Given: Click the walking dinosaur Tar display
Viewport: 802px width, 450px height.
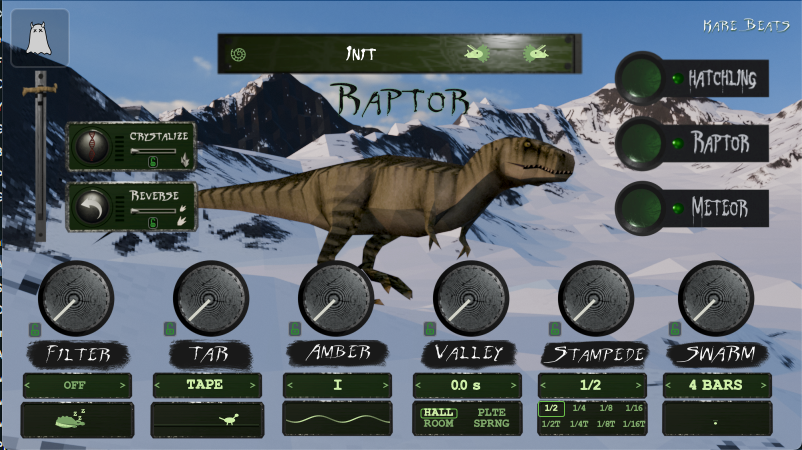Looking at the screenshot, I should point(207,419).
